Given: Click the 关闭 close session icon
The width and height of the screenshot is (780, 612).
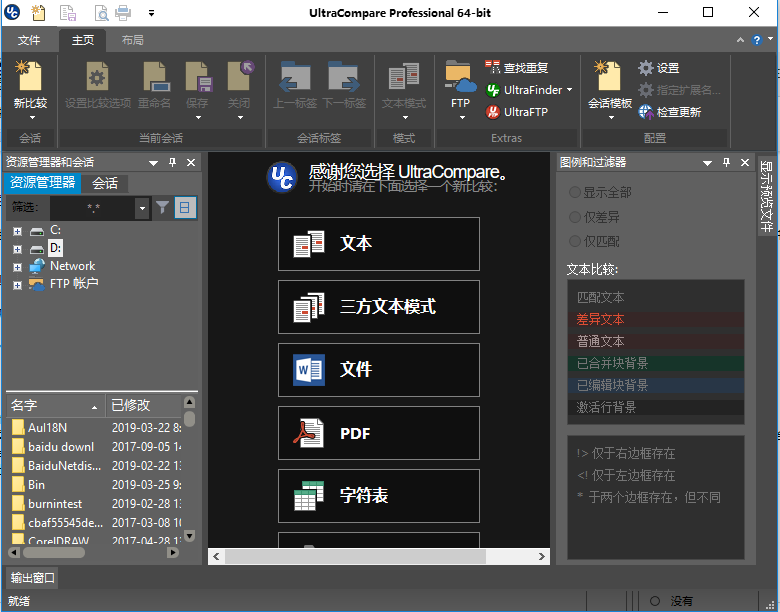Looking at the screenshot, I should (x=240, y=76).
